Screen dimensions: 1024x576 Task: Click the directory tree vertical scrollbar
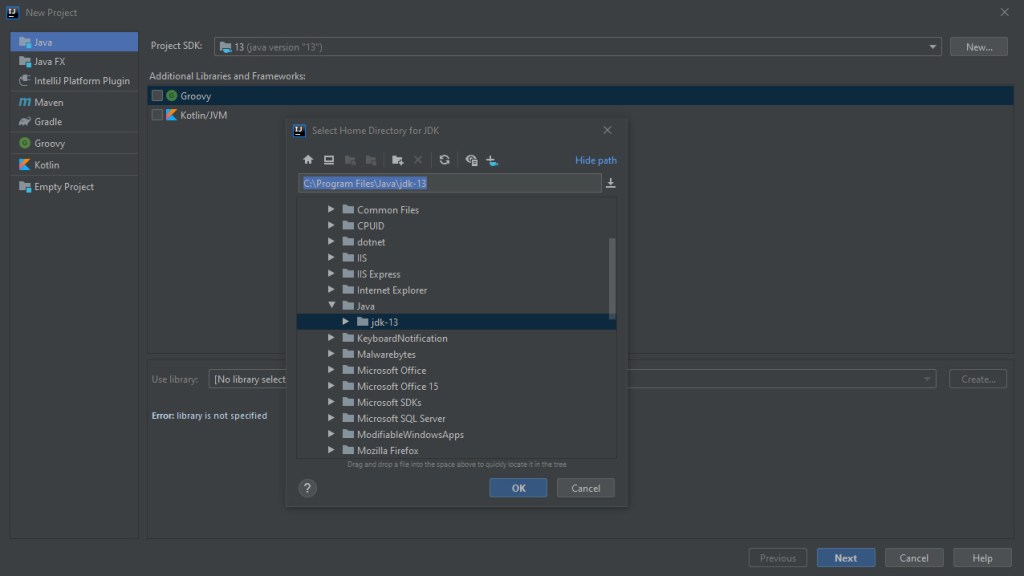pyautogui.click(x=612, y=280)
